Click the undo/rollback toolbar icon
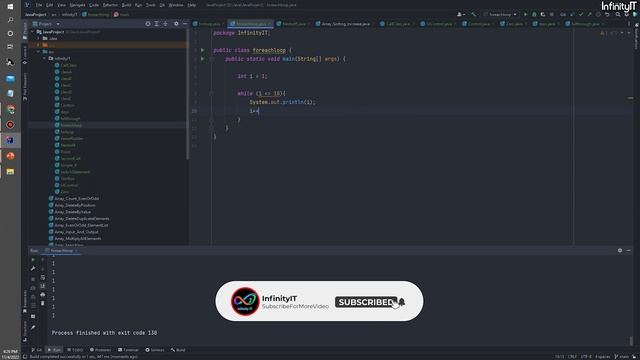The image size is (640, 360). [x=607, y=14]
